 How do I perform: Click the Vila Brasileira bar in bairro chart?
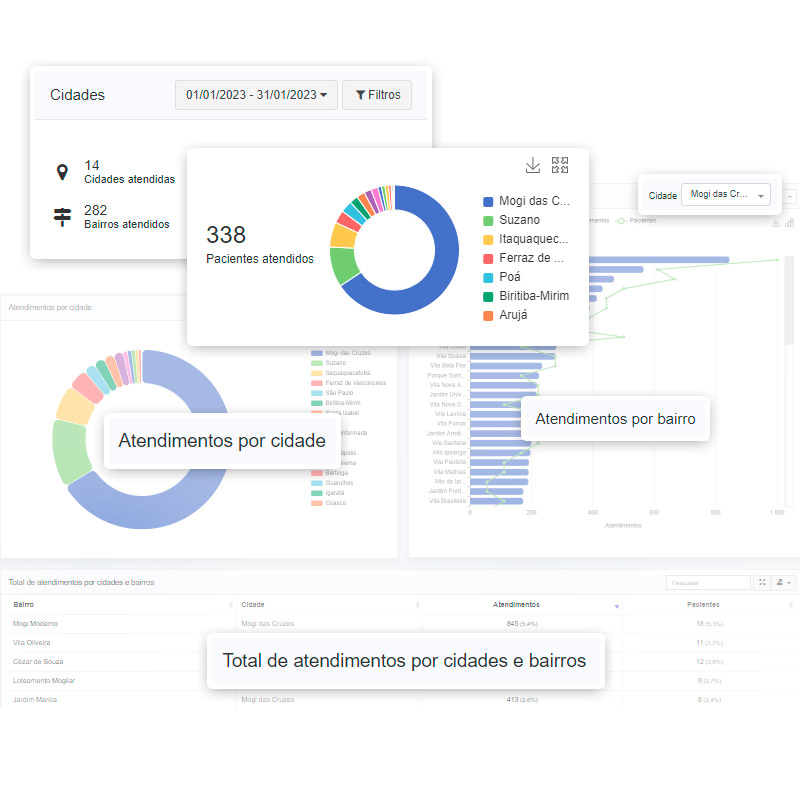coord(496,501)
